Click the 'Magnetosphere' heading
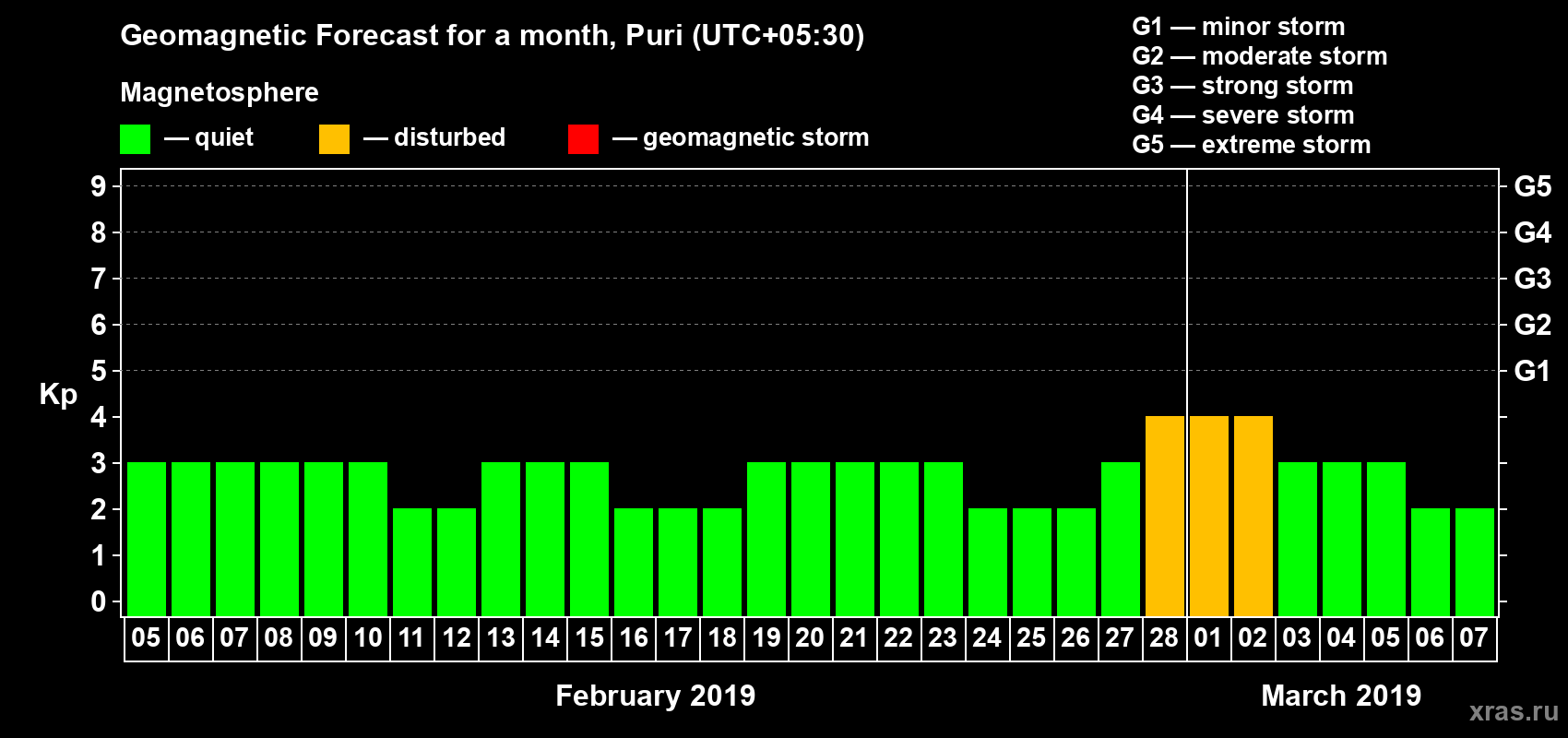The image size is (1568, 738). coord(220,92)
